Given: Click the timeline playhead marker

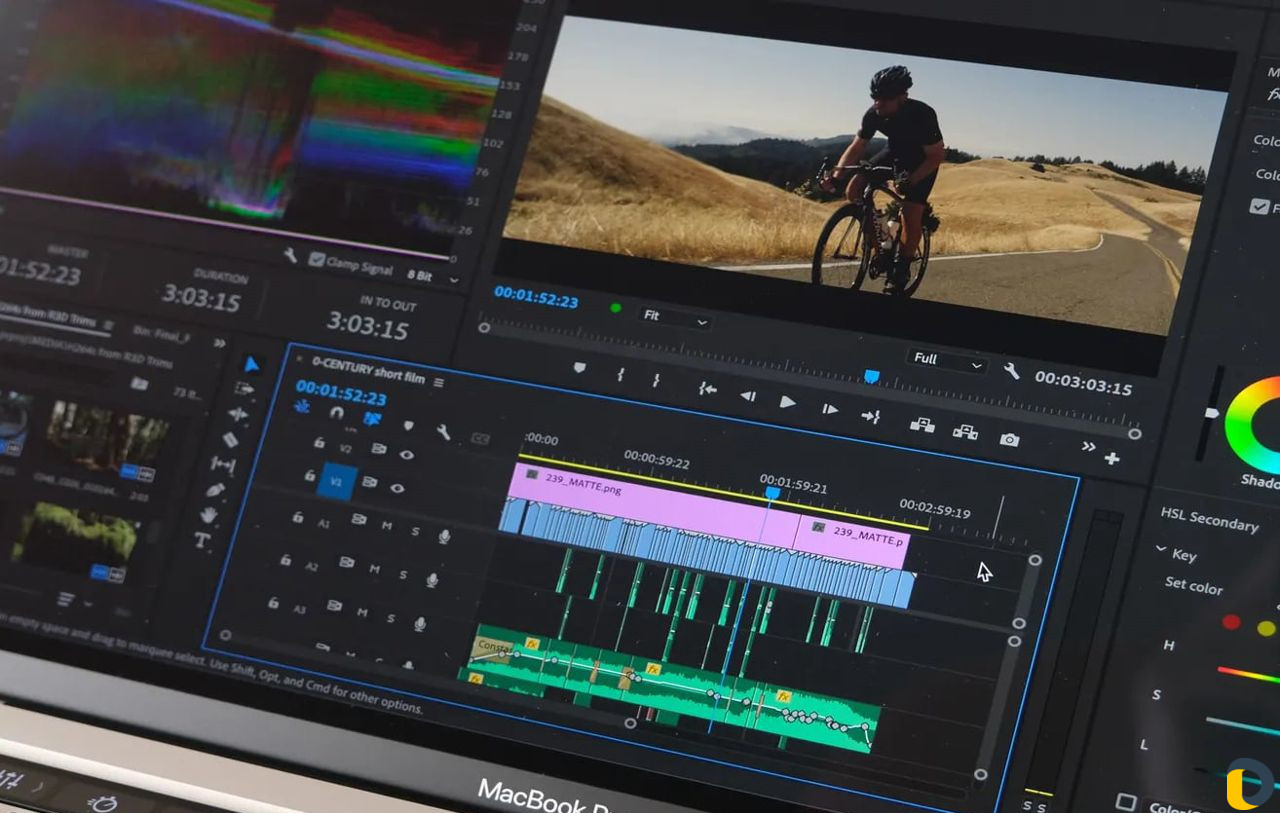Looking at the screenshot, I should 771,493.
